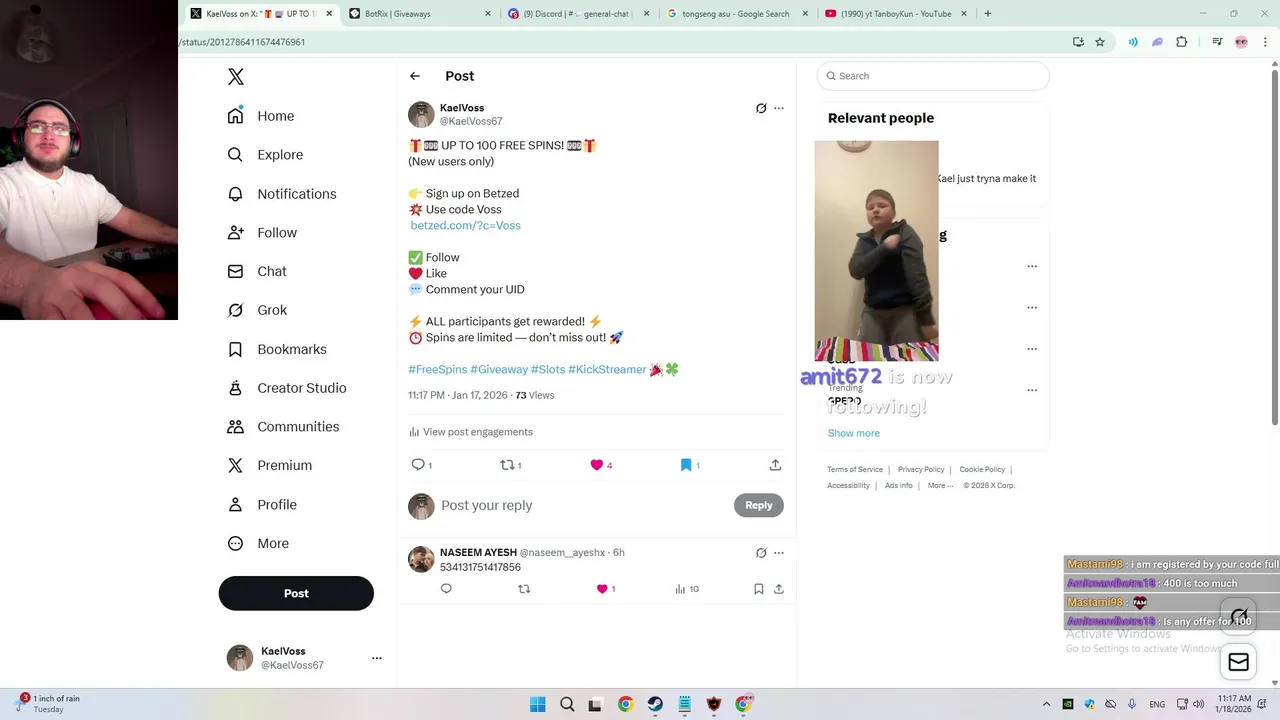The width and height of the screenshot is (1280, 720).
Task: Click the grey Reply button
Action: (759, 505)
